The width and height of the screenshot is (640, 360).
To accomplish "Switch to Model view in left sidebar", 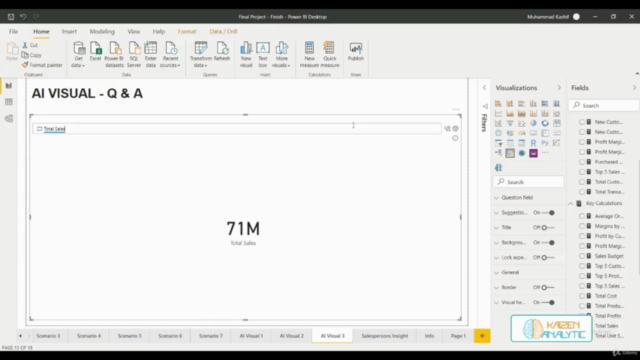I will pos(9,119).
